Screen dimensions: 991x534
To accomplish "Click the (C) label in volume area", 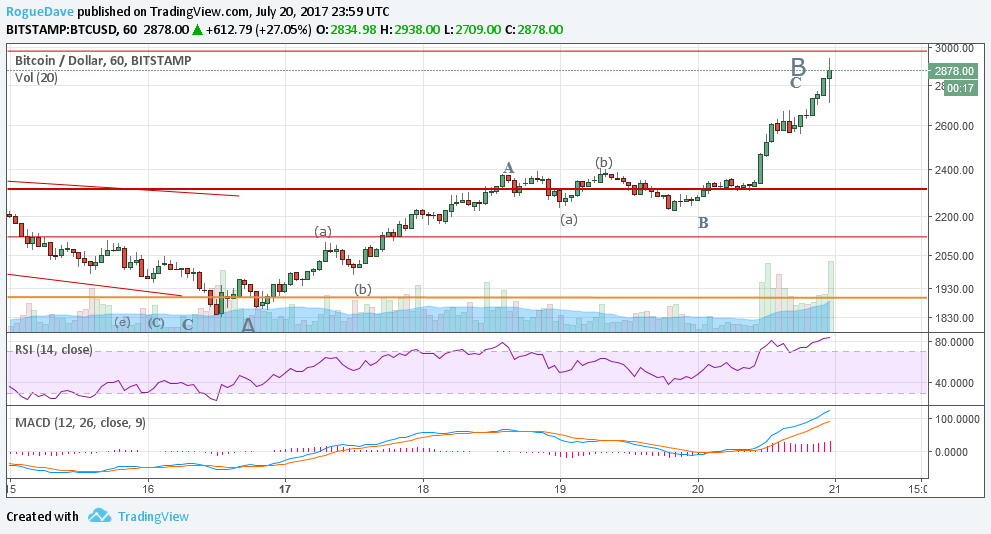I will pos(156,323).
